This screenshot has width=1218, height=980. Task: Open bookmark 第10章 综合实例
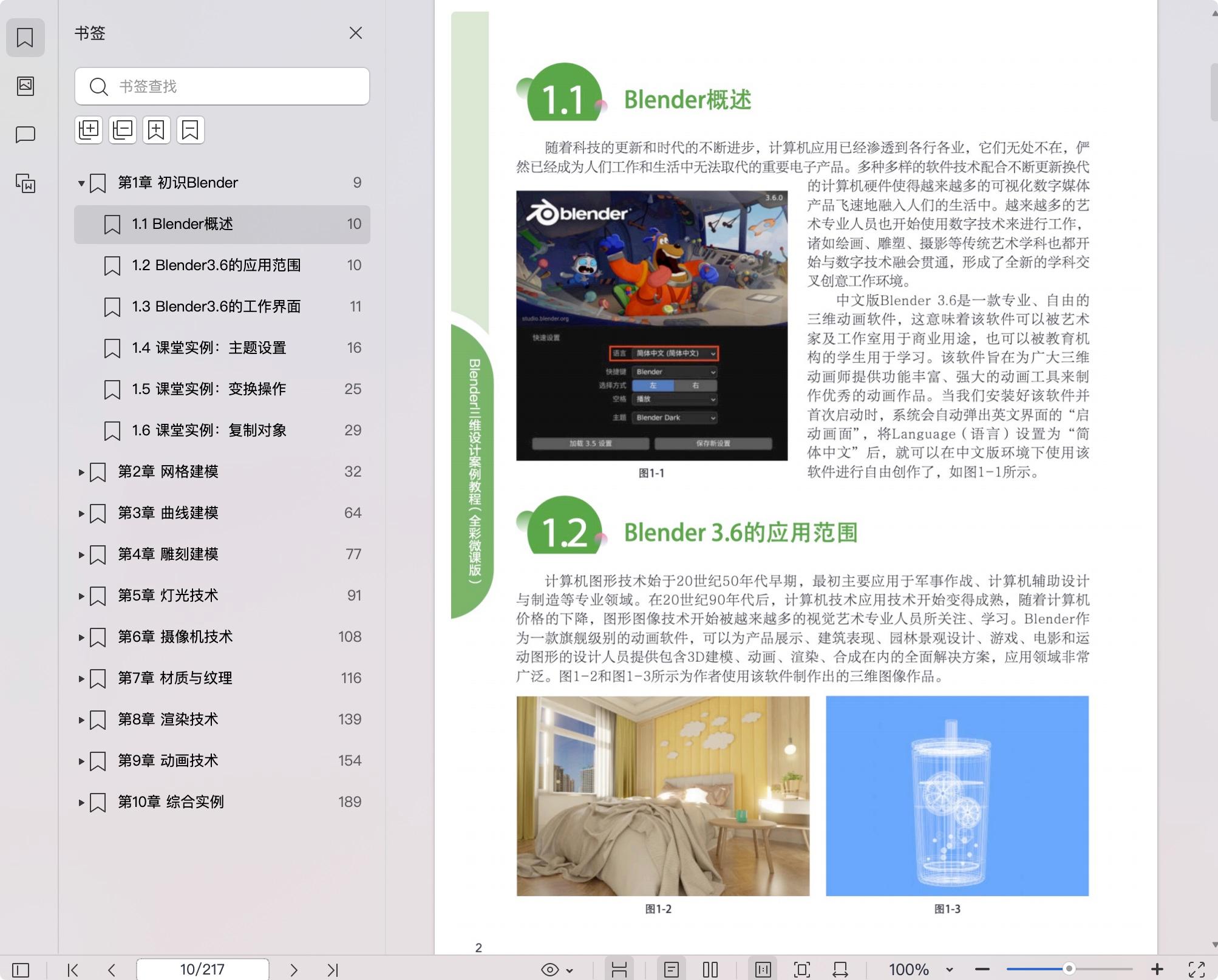tap(222, 802)
